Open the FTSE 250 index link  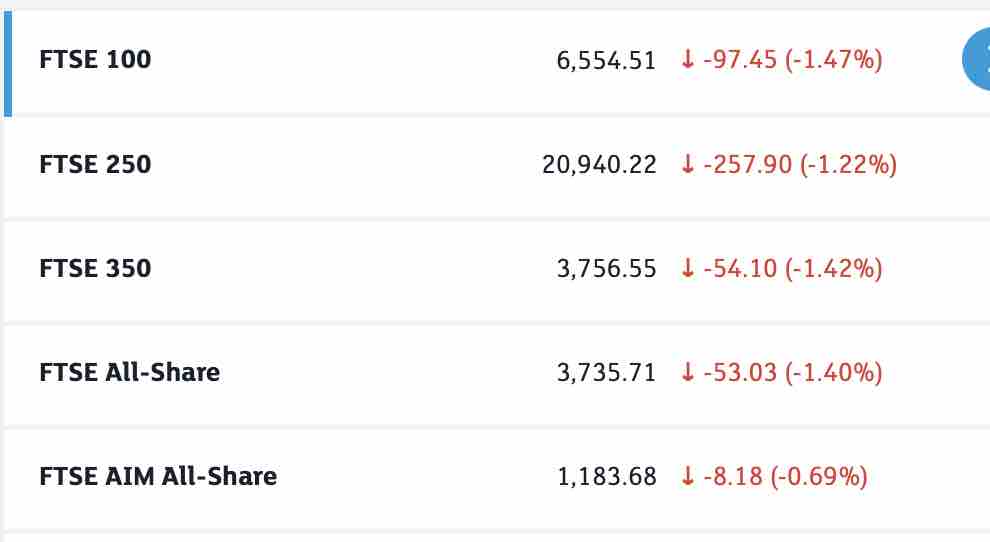95,164
